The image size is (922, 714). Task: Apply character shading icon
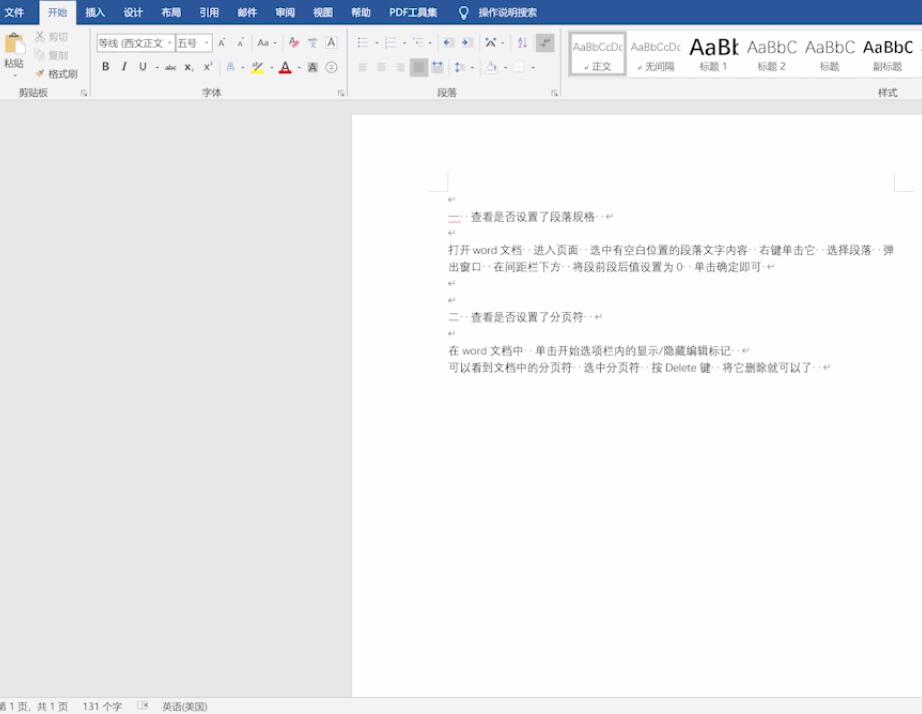[313, 67]
